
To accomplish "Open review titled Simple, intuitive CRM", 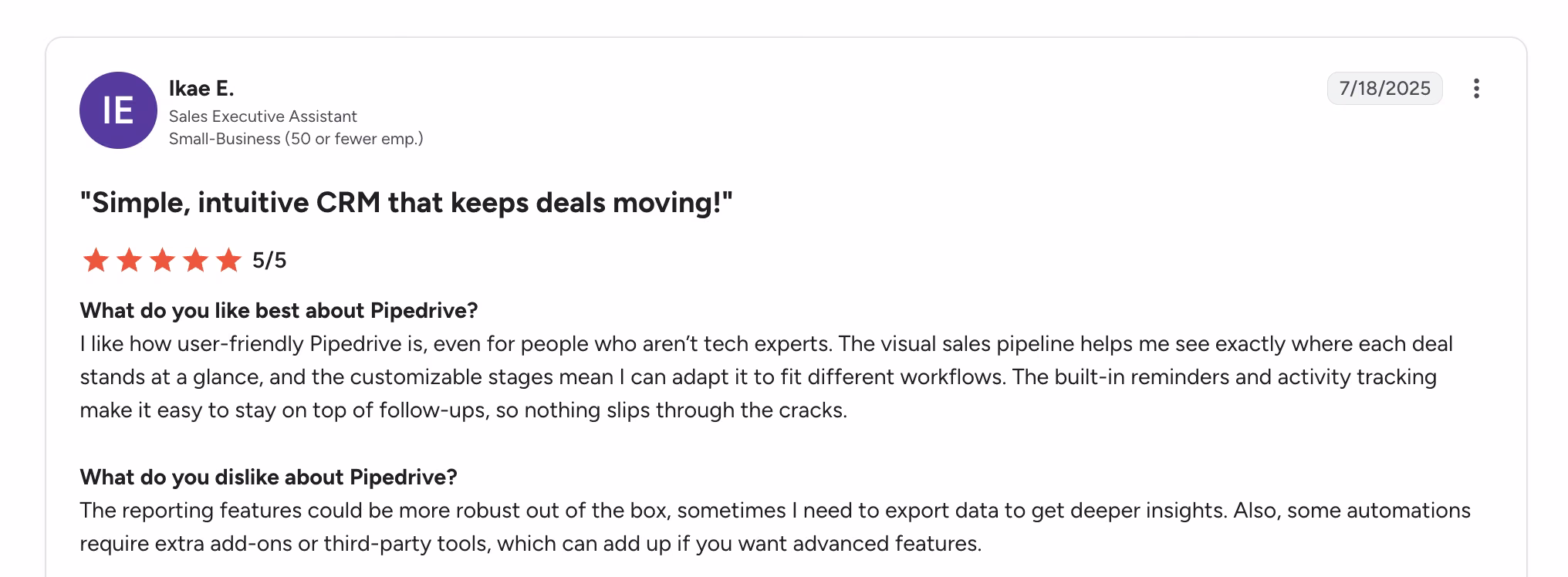I will (406, 203).
